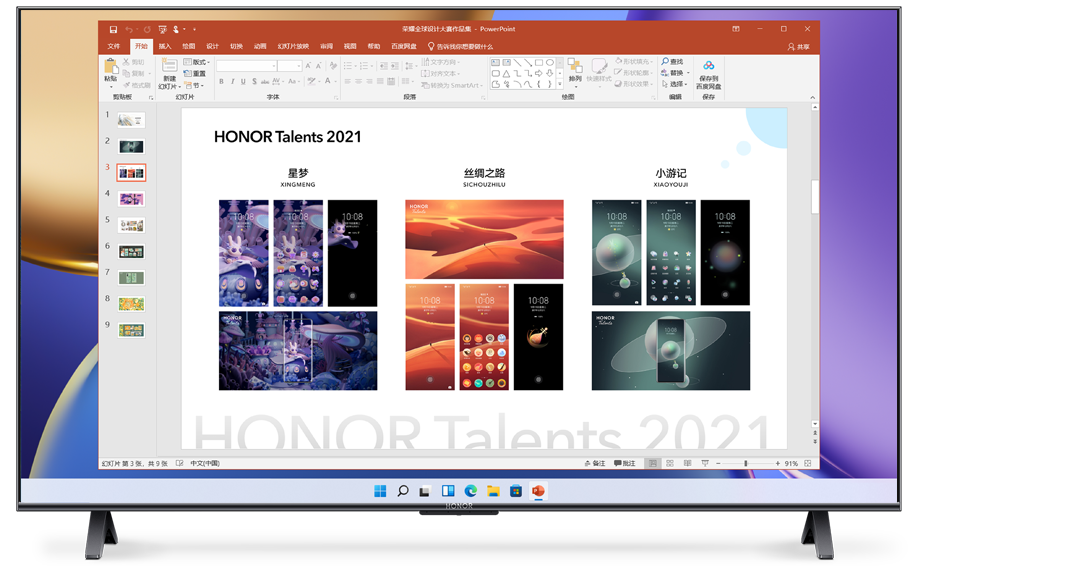Toggle text shadow formatting
This screenshot has height=581, width=1069.
[x=254, y=81]
